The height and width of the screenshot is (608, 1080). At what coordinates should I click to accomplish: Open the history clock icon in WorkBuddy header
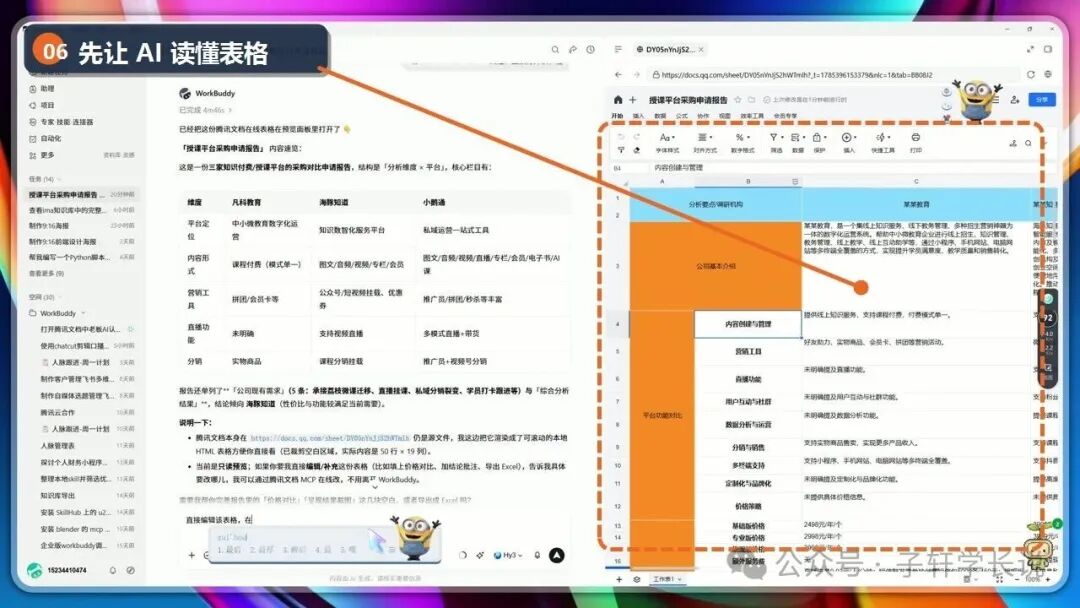pos(590,50)
